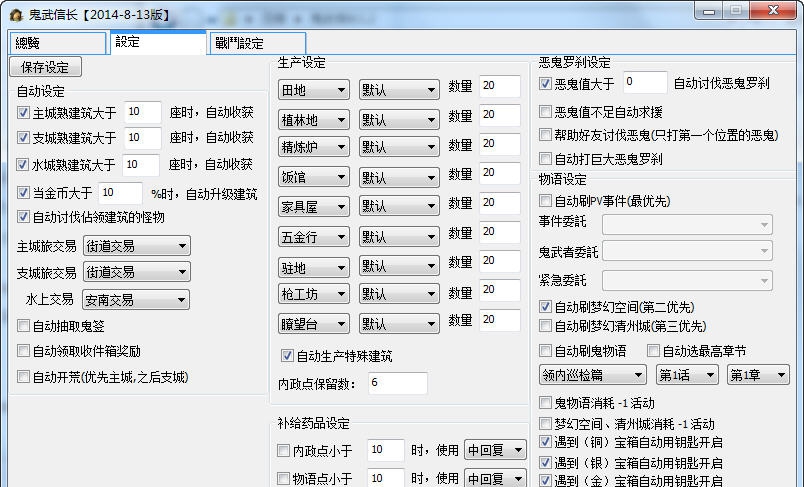This screenshot has height=487, width=804.
Task: Open 默认 dropdown next to 田地
Action: click(x=399, y=90)
